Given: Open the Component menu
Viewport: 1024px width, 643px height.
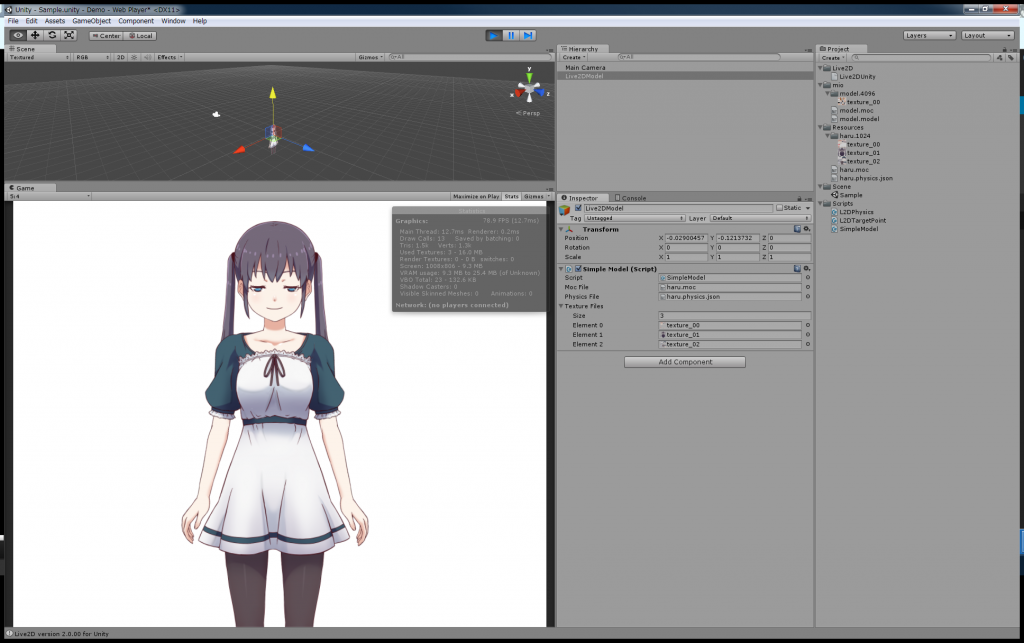Looking at the screenshot, I should (136, 21).
